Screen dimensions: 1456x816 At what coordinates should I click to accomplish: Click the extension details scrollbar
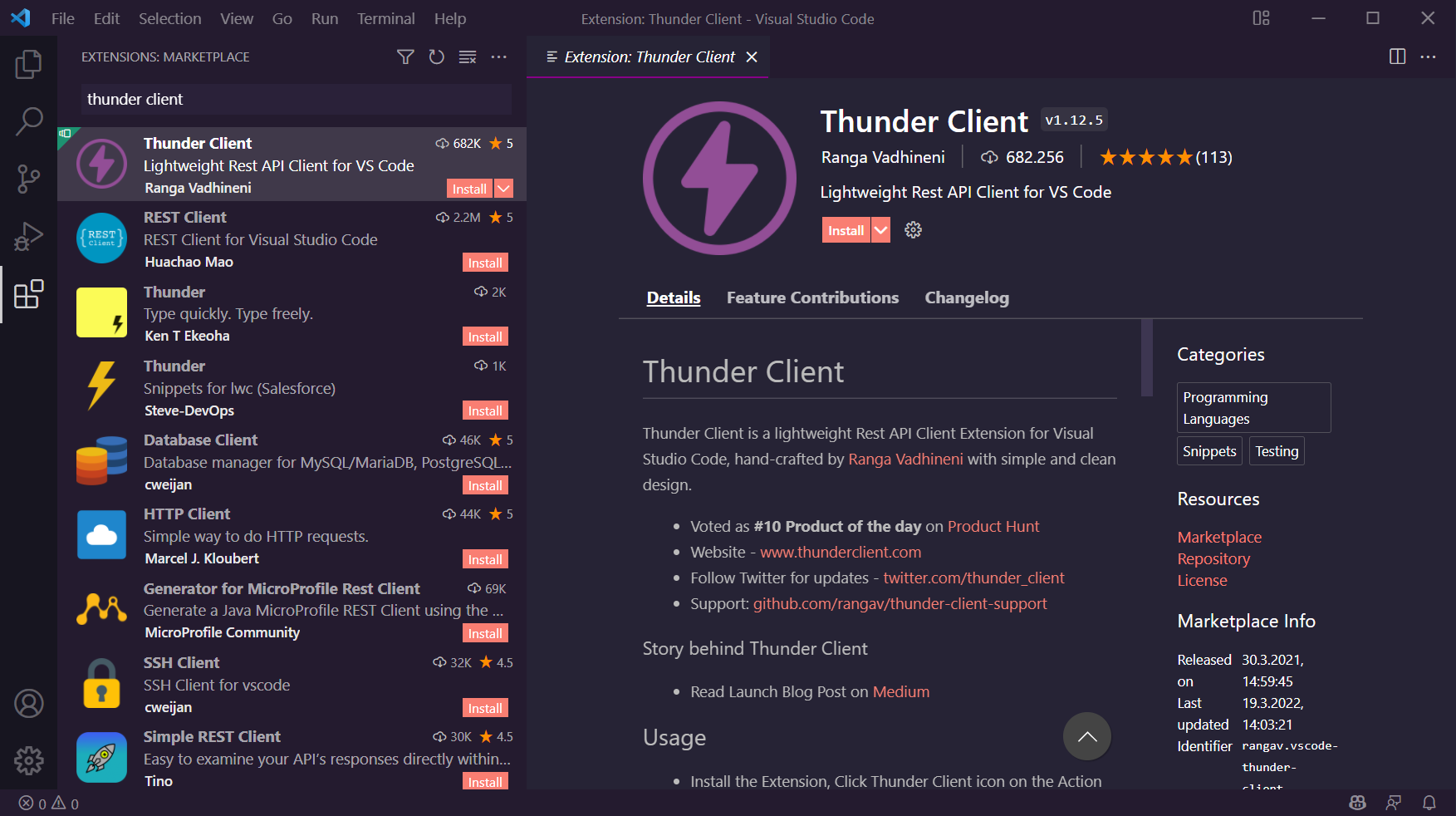tap(1146, 357)
